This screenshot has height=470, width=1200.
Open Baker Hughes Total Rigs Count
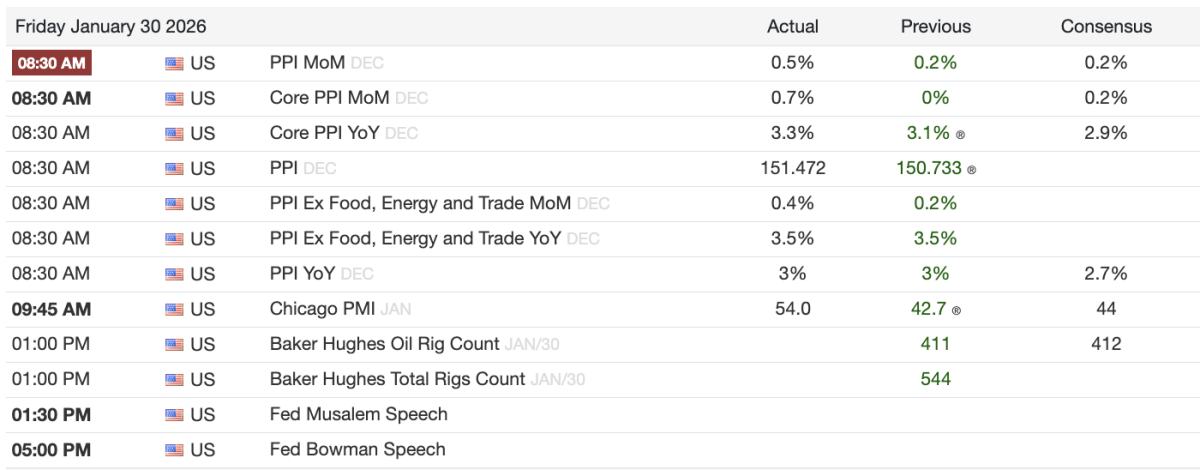point(397,379)
